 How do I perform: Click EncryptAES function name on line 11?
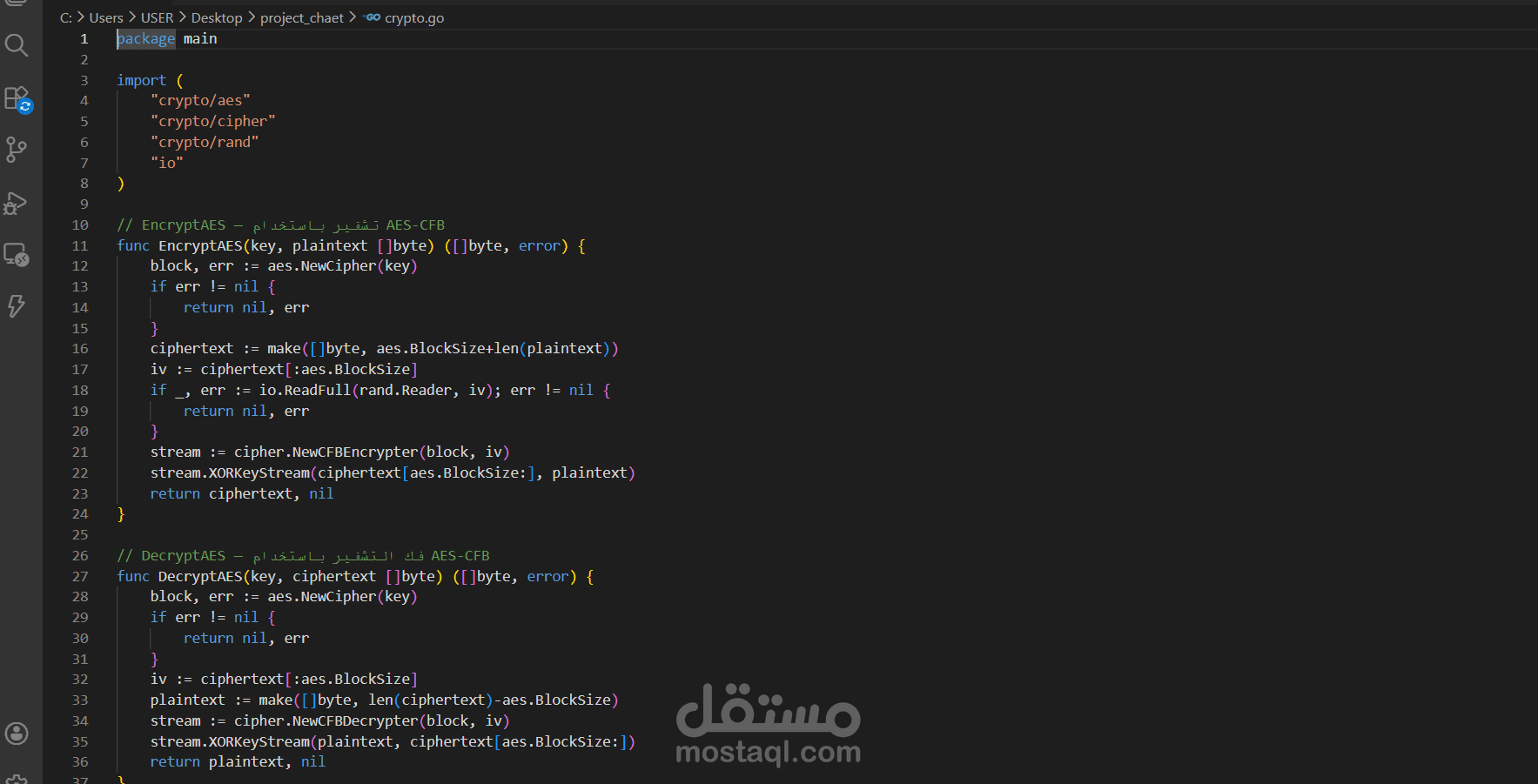pyautogui.click(x=200, y=245)
